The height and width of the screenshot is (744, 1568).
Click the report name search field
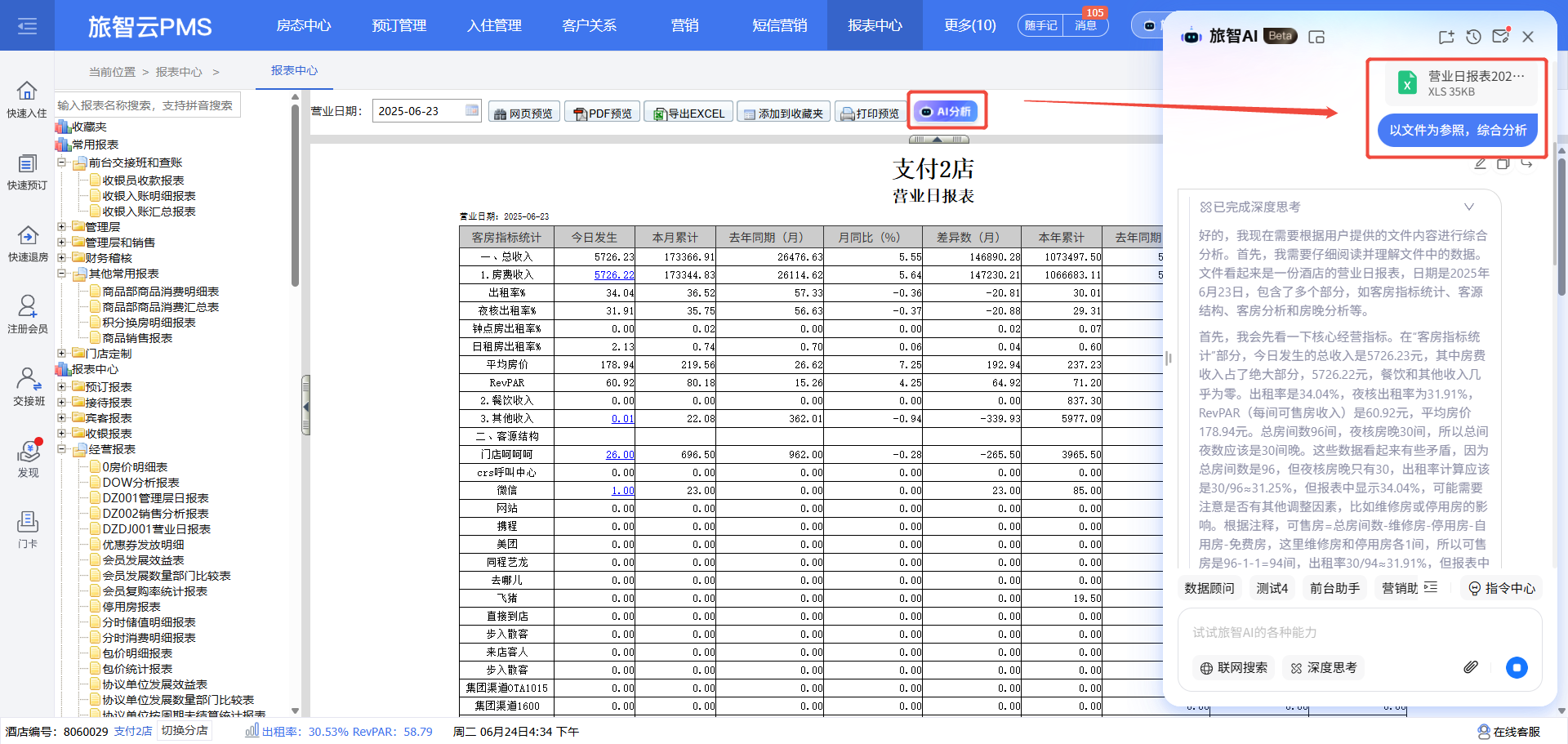(x=148, y=105)
